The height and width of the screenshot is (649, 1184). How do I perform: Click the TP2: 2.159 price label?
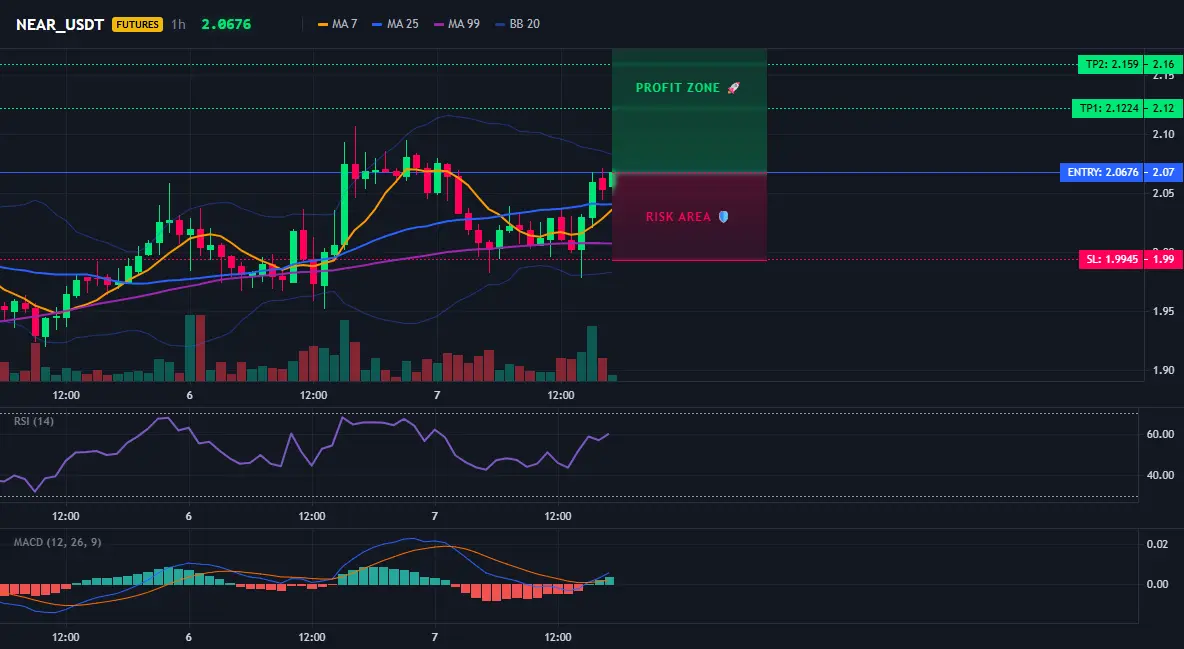click(x=1111, y=64)
